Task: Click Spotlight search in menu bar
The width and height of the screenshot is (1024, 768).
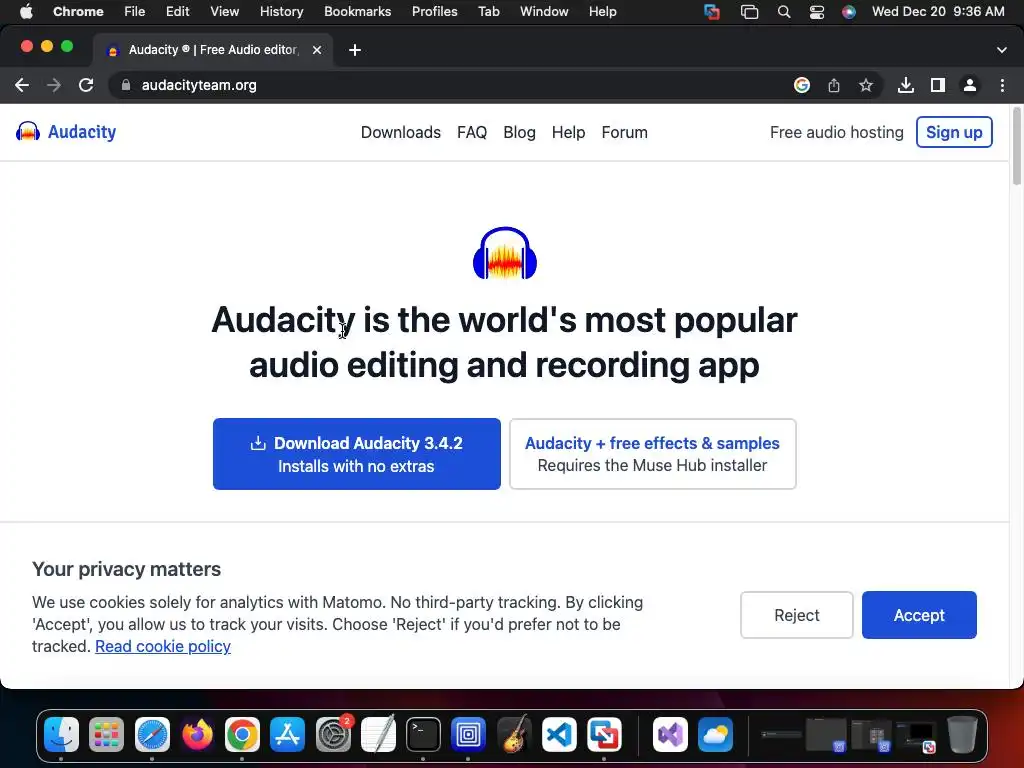Action: coord(784,12)
